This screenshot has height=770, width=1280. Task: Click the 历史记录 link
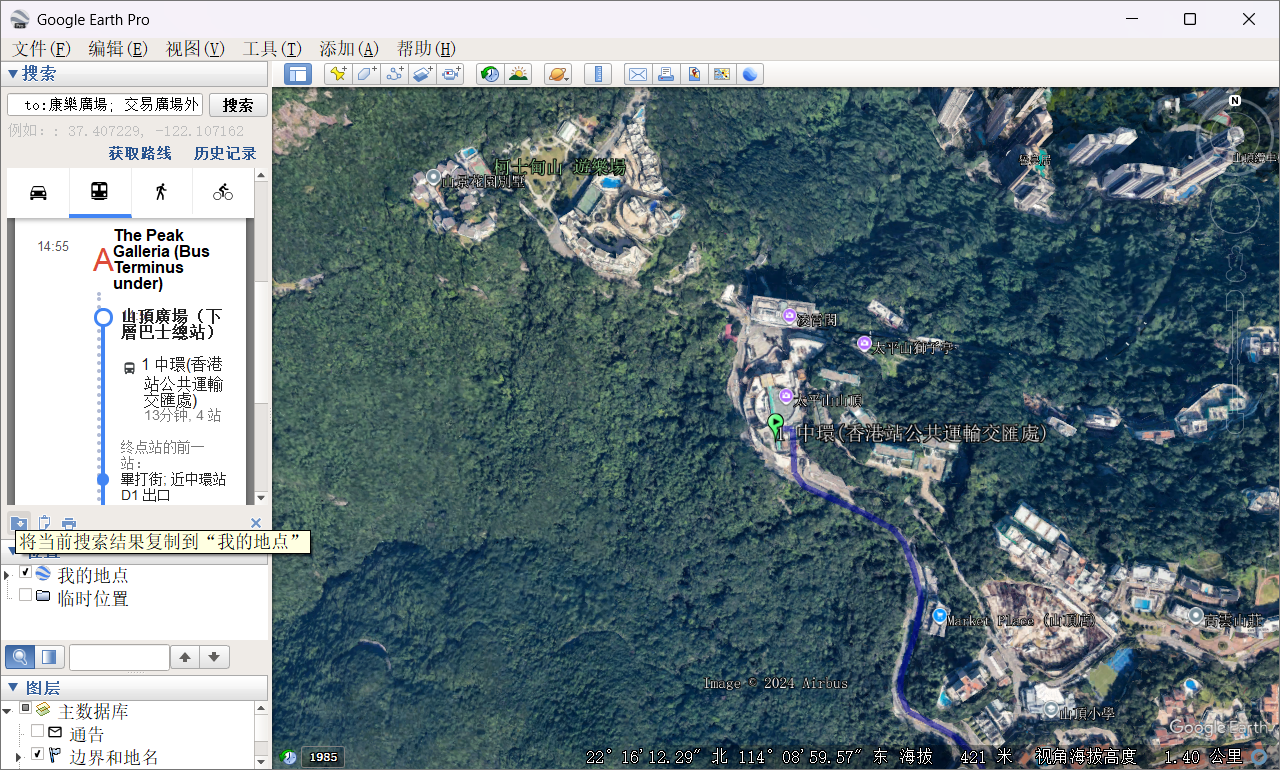coord(225,153)
